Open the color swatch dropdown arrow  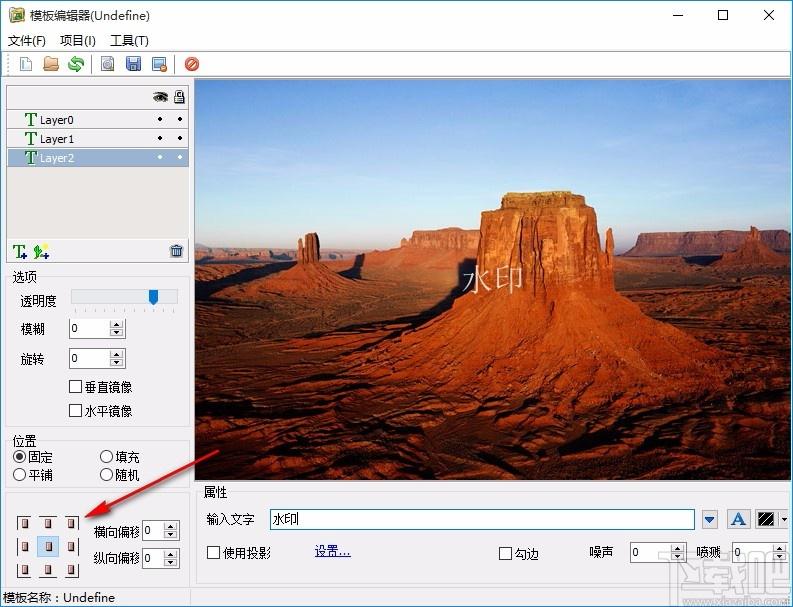pyautogui.click(x=784, y=519)
